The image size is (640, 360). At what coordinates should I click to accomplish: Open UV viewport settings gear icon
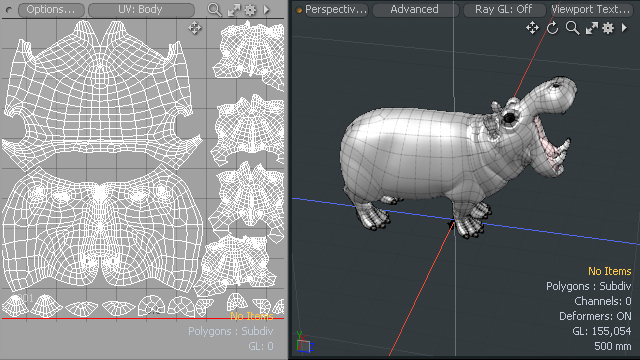pyautogui.click(x=250, y=10)
